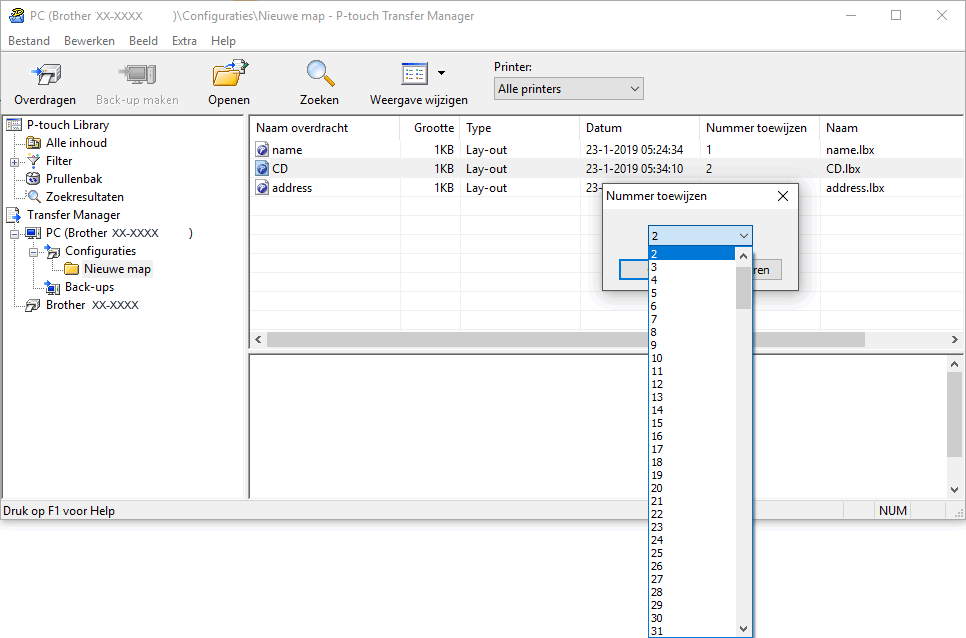
Task: Click the P-touch Library tree icon
Action: point(14,125)
